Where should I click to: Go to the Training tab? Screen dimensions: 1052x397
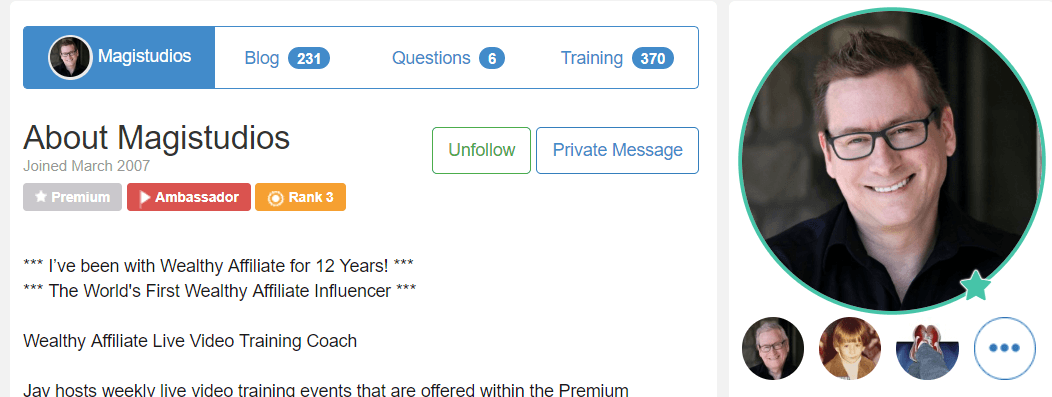coord(617,58)
